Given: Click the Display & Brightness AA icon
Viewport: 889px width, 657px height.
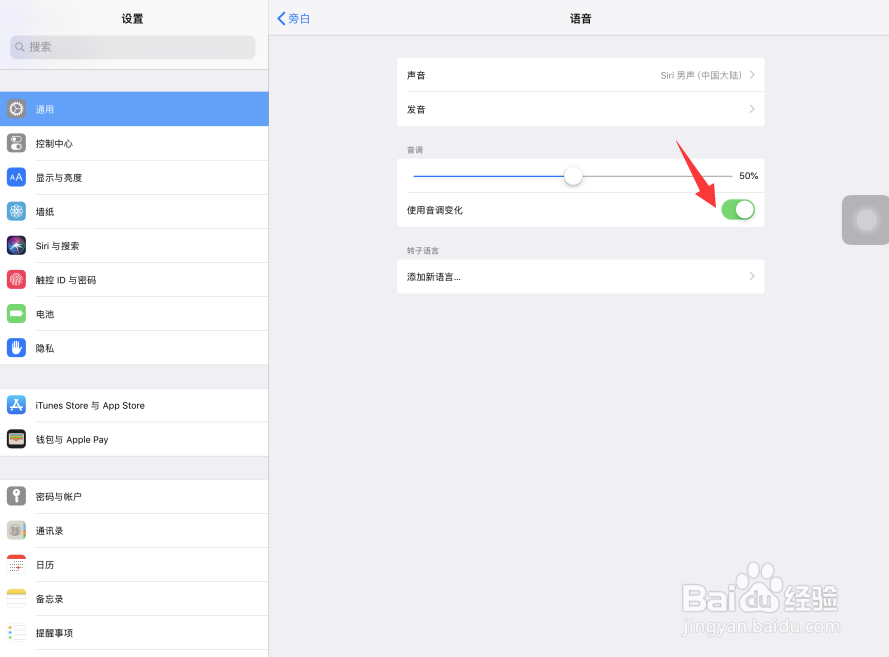Looking at the screenshot, I should coord(16,177).
